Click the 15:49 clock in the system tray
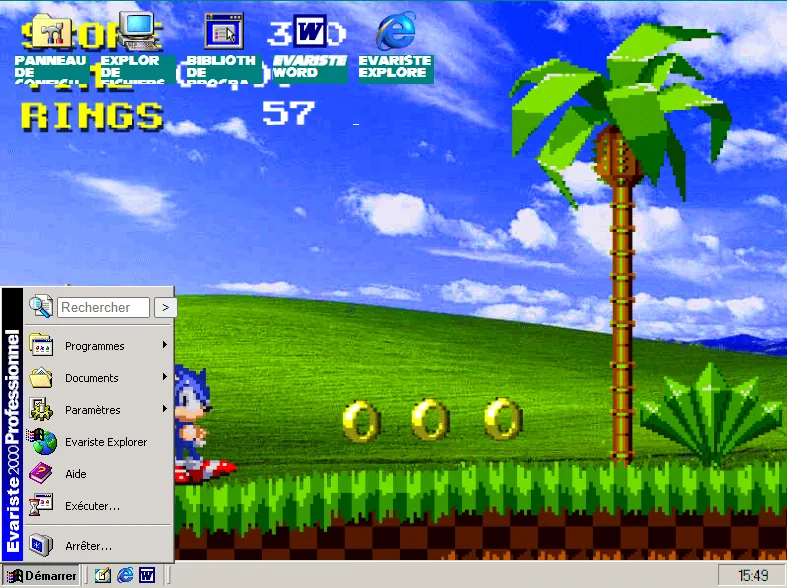The height and width of the screenshot is (588, 787). pyautogui.click(x=753, y=575)
